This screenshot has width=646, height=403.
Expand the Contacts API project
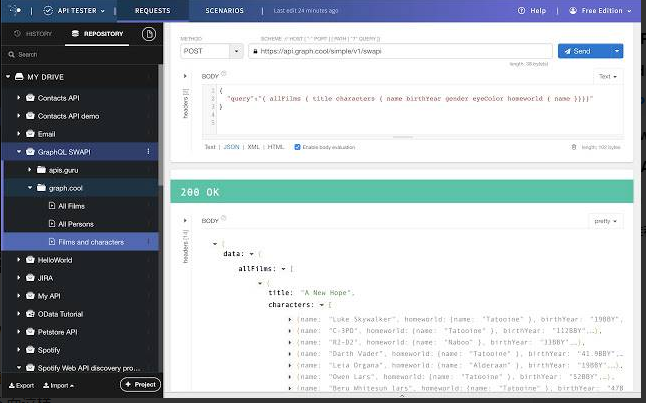[x=19, y=98]
